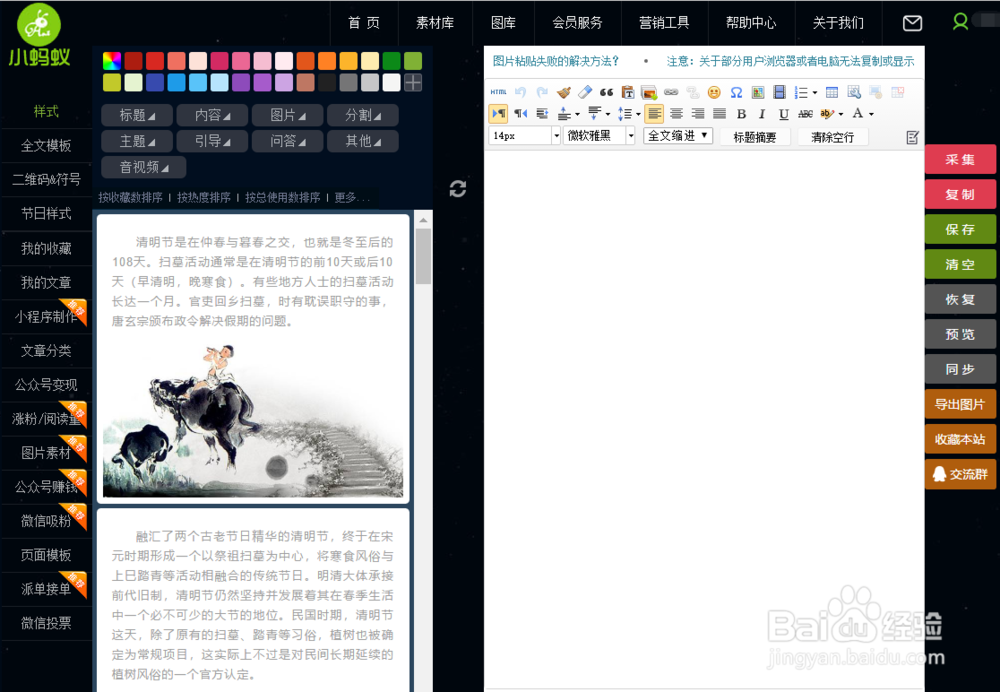1000x692 pixels.
Task: Click the edit note icon at toolbar right
Action: pos(913,137)
